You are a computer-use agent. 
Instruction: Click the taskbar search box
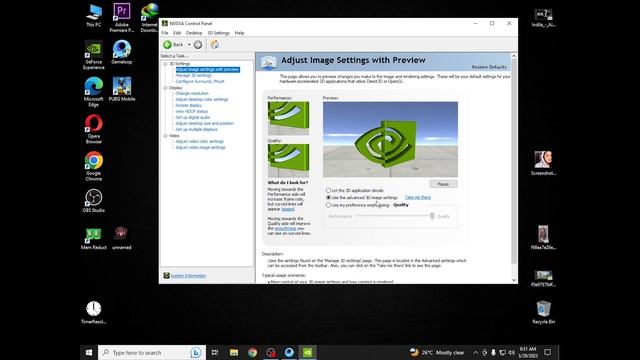[x=151, y=352]
